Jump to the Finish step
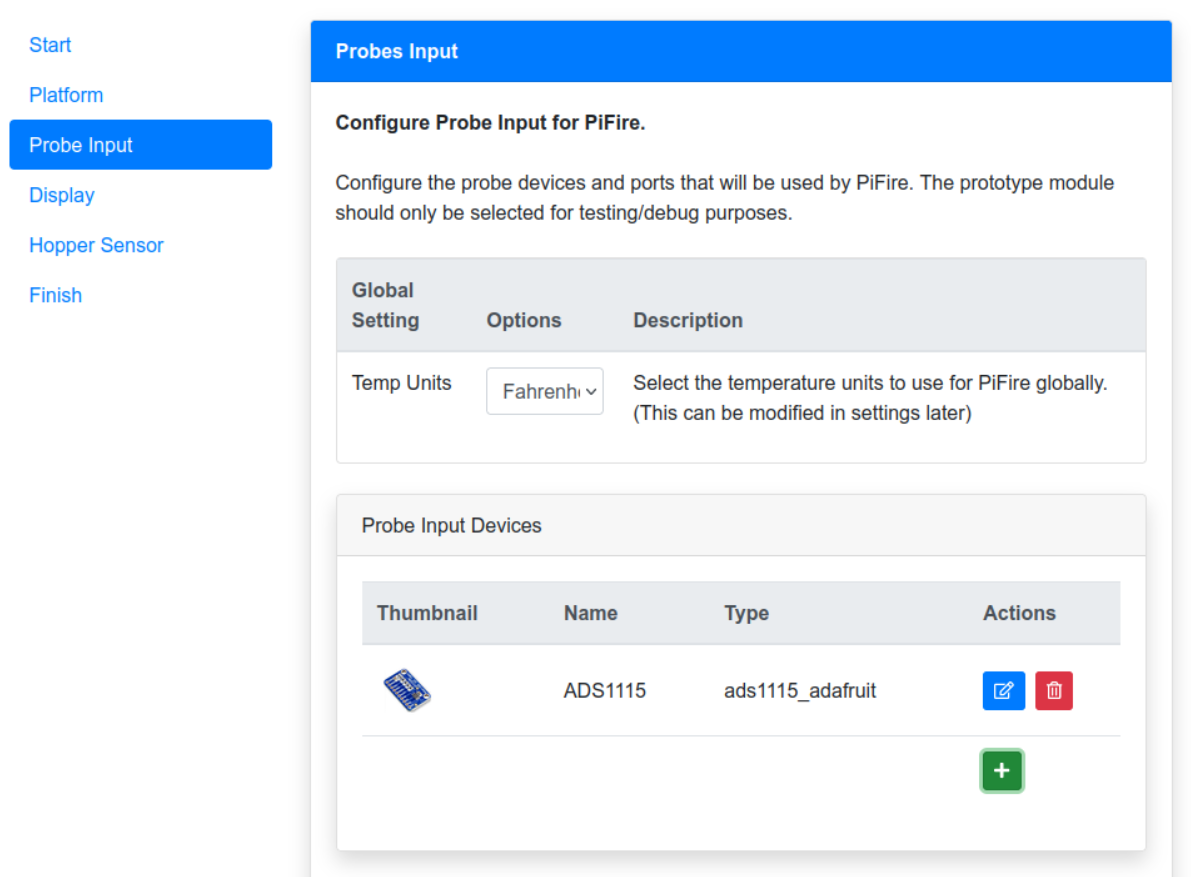The image size is (1191, 877). tap(55, 295)
